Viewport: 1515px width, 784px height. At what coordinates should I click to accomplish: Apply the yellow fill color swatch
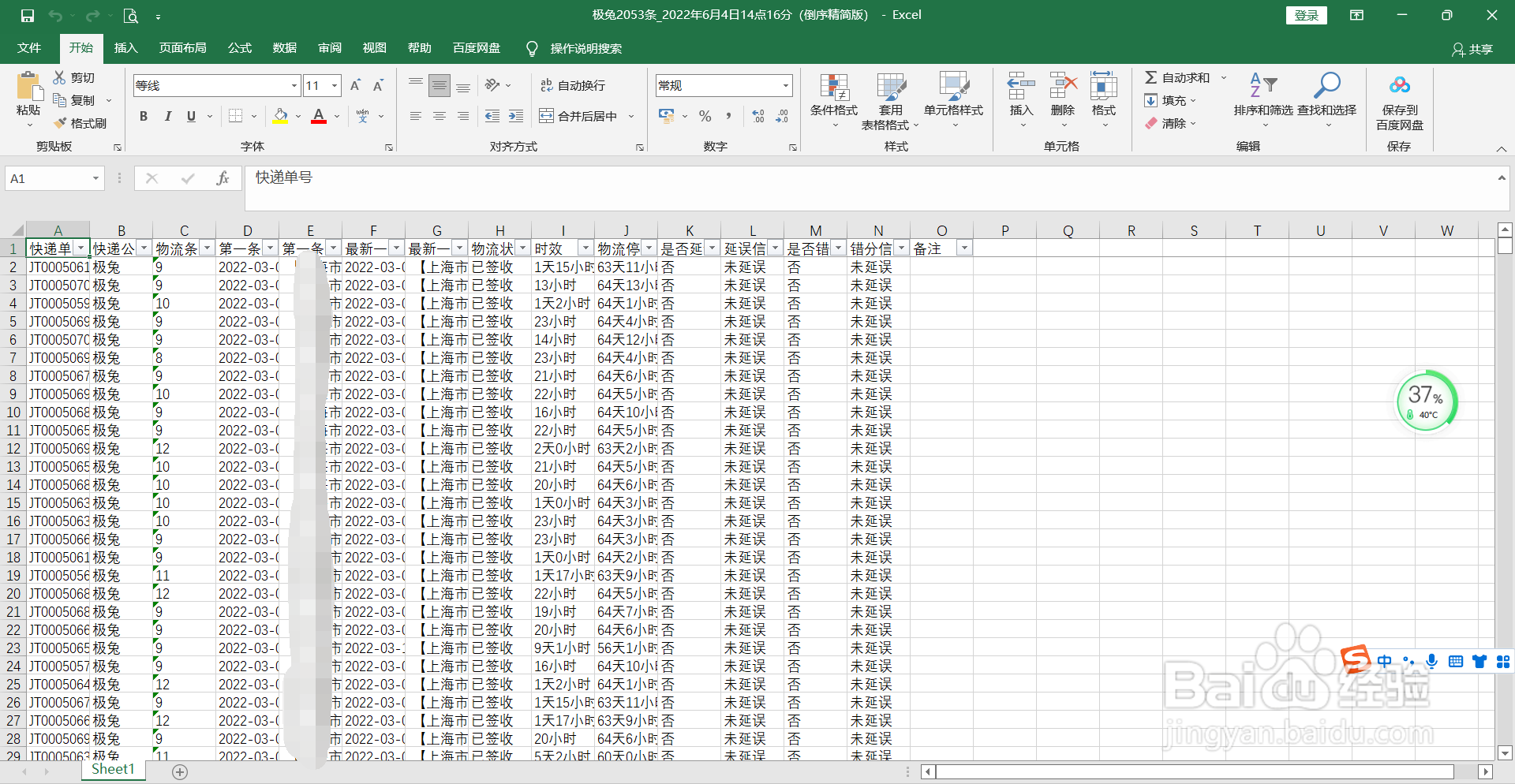tap(280, 116)
